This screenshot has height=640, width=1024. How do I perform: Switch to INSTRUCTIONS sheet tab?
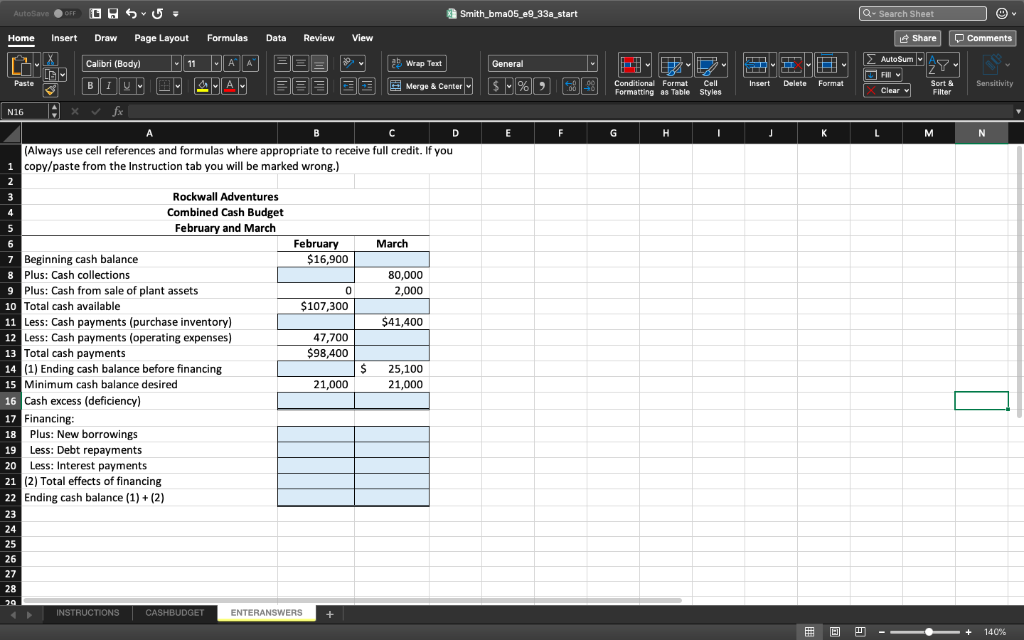tap(88, 613)
